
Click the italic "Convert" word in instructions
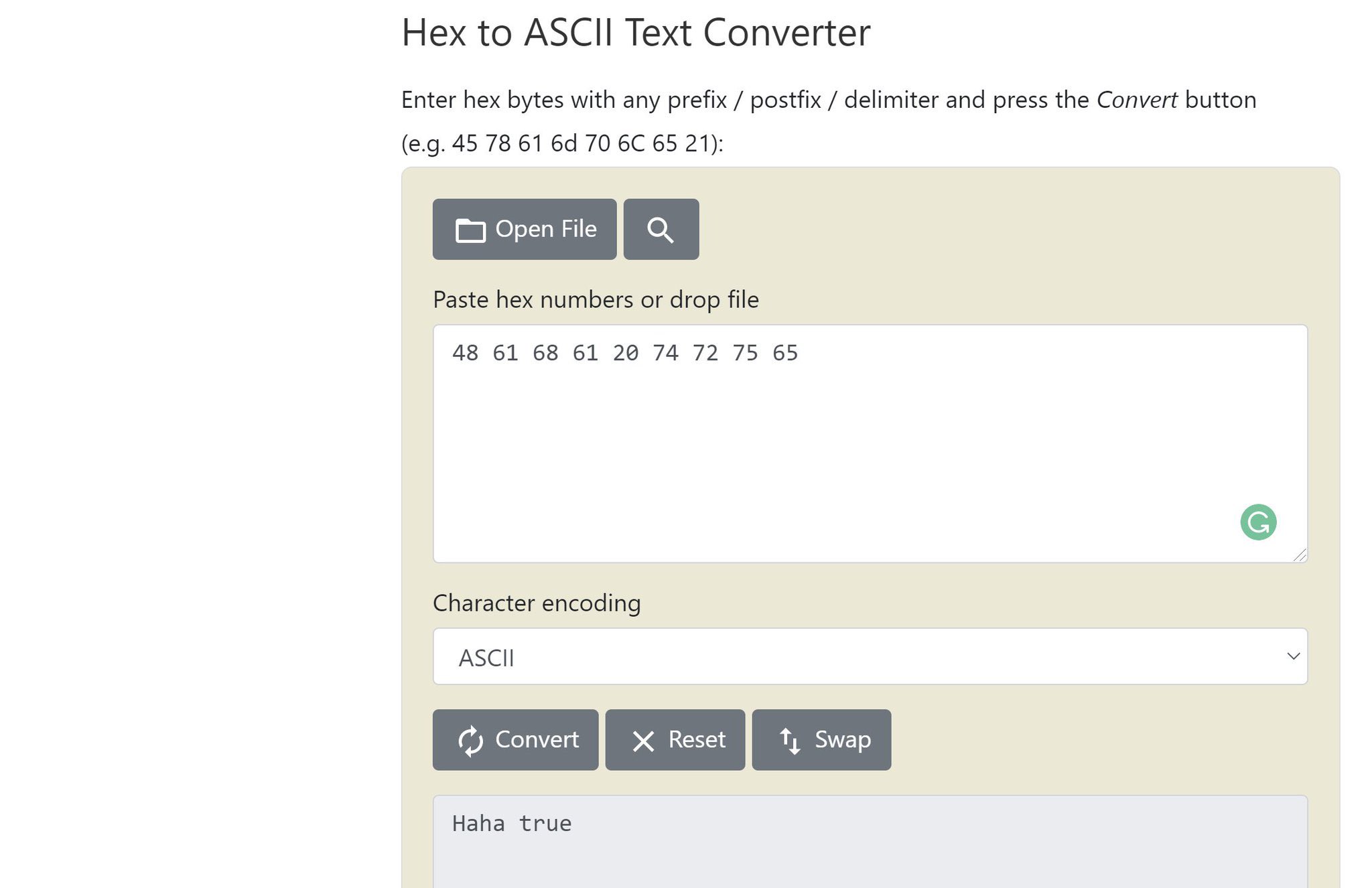[1136, 100]
